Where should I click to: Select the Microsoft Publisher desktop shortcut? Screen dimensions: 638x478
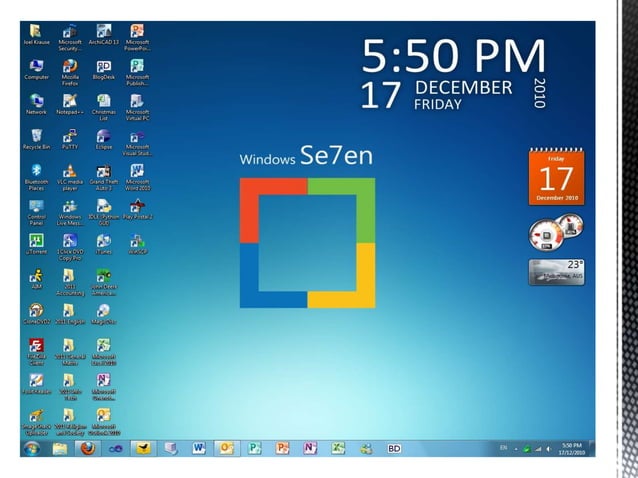tap(137, 72)
